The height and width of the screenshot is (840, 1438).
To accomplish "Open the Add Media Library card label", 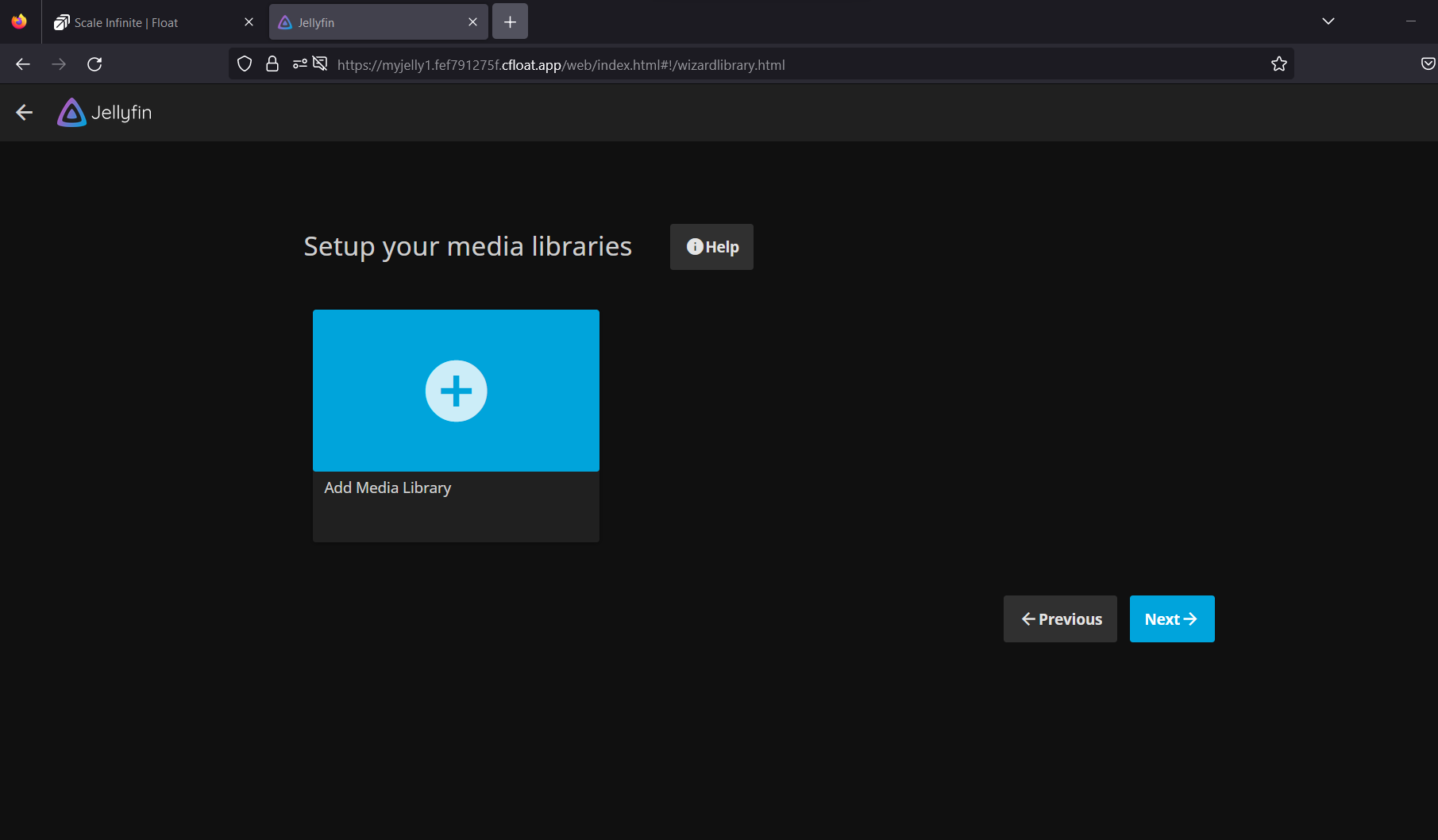I will tap(387, 487).
